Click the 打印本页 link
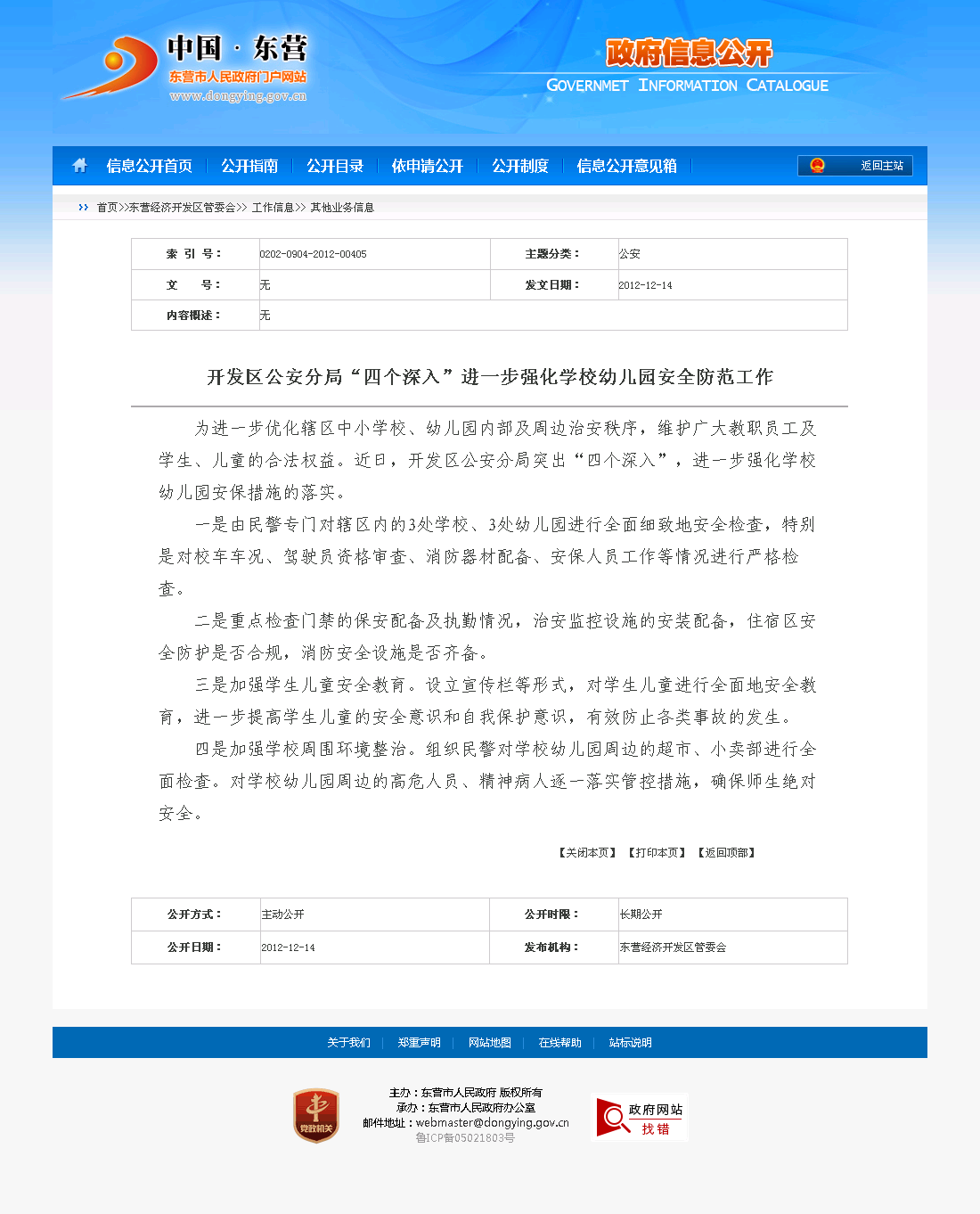 [x=657, y=853]
